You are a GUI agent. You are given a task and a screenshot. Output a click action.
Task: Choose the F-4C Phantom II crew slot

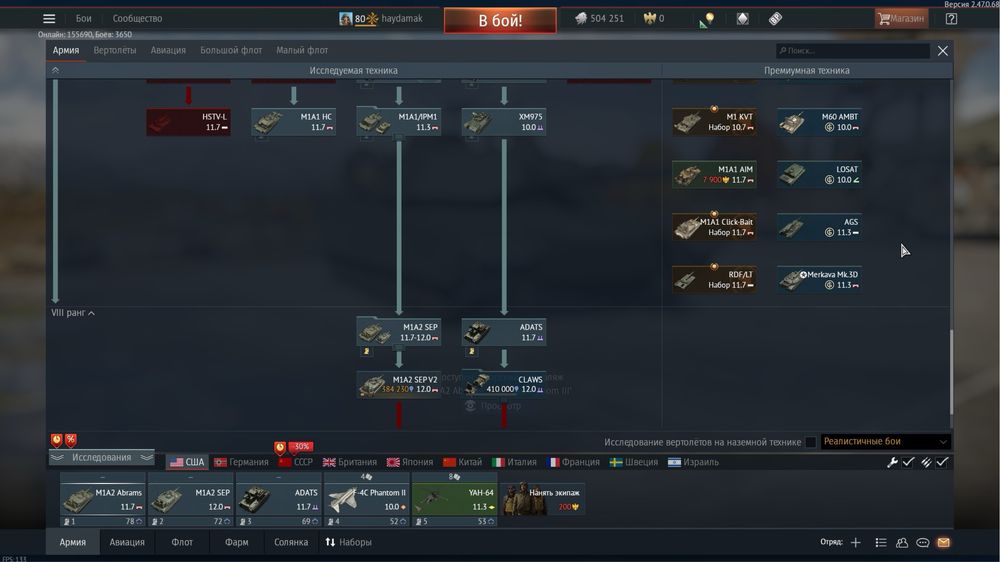(366, 499)
